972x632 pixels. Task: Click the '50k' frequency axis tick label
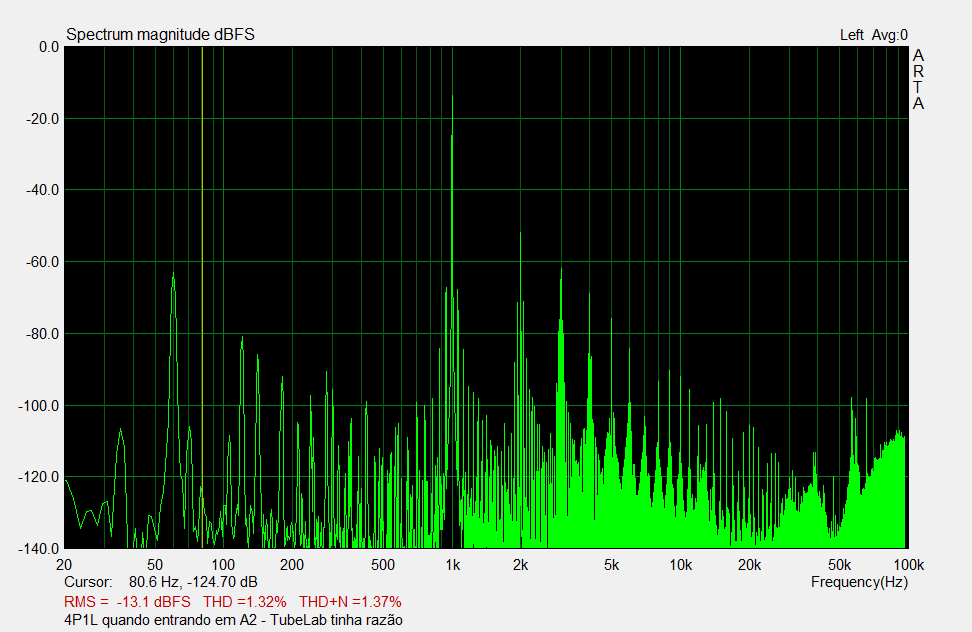pyautogui.click(x=839, y=565)
